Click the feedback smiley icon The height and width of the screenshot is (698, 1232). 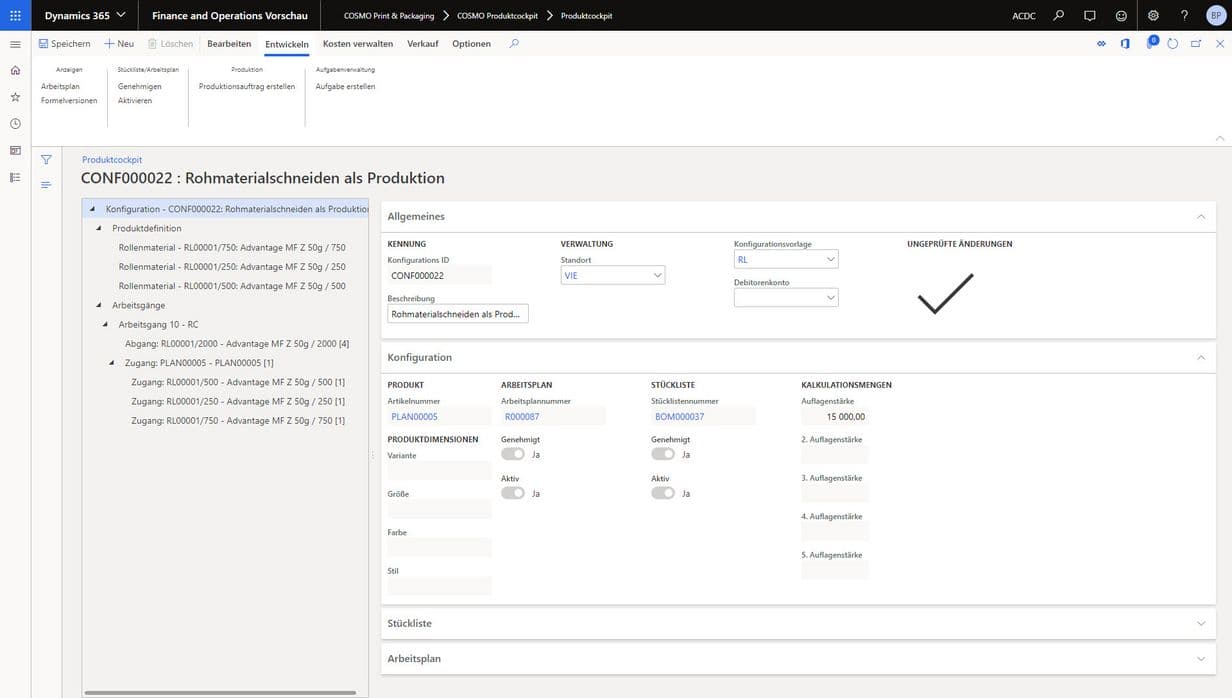pos(1121,15)
